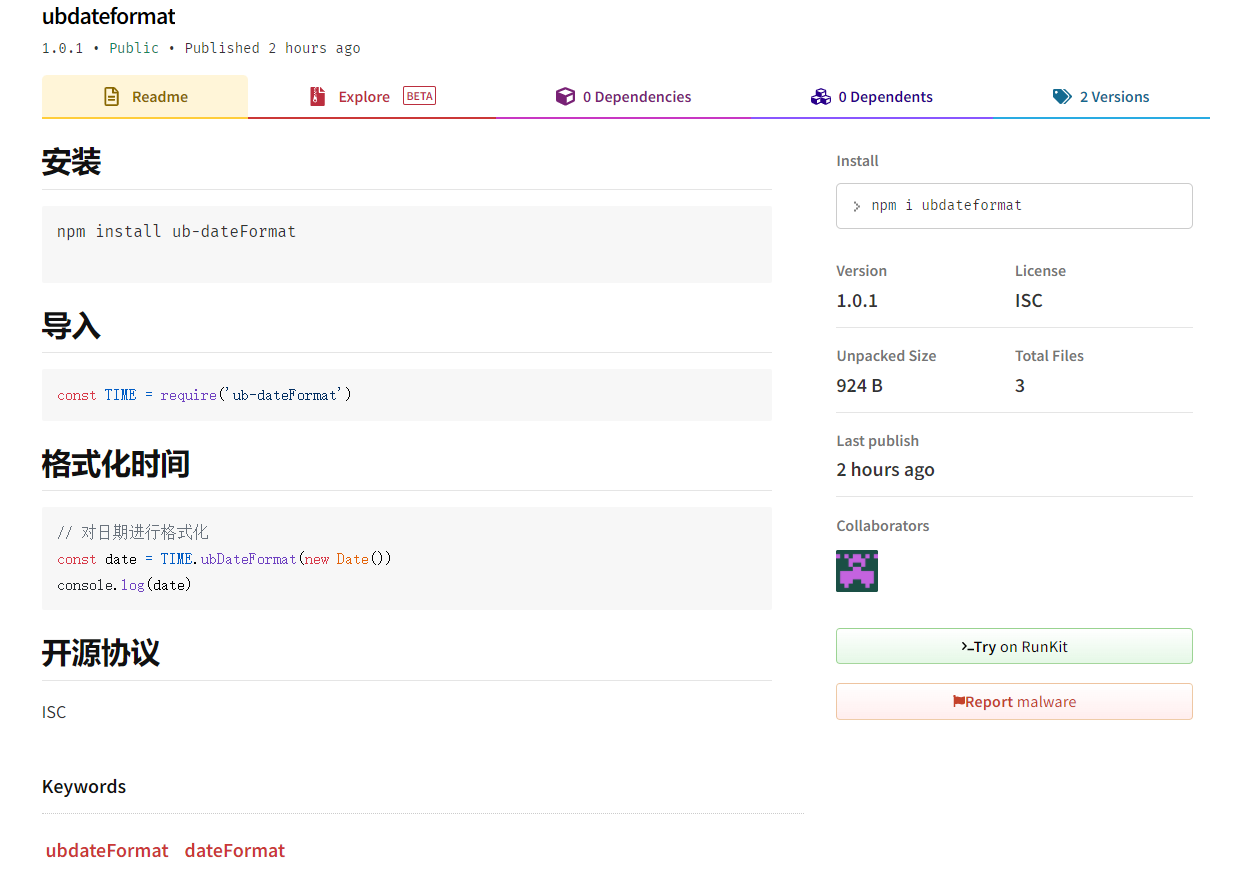Copy the npm i ubdateformat install command
The image size is (1238, 872).
coord(1014,206)
